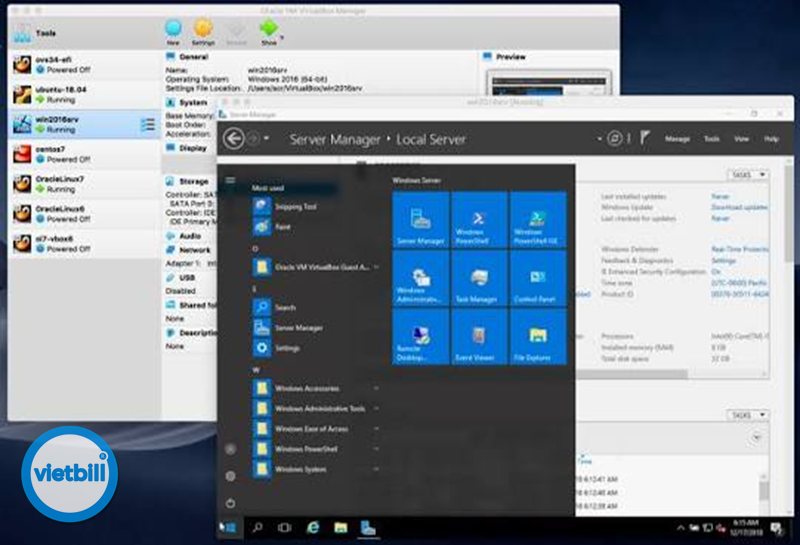Open the Server Manager tile
Viewport: 800px width, 545px height.
coord(420,219)
